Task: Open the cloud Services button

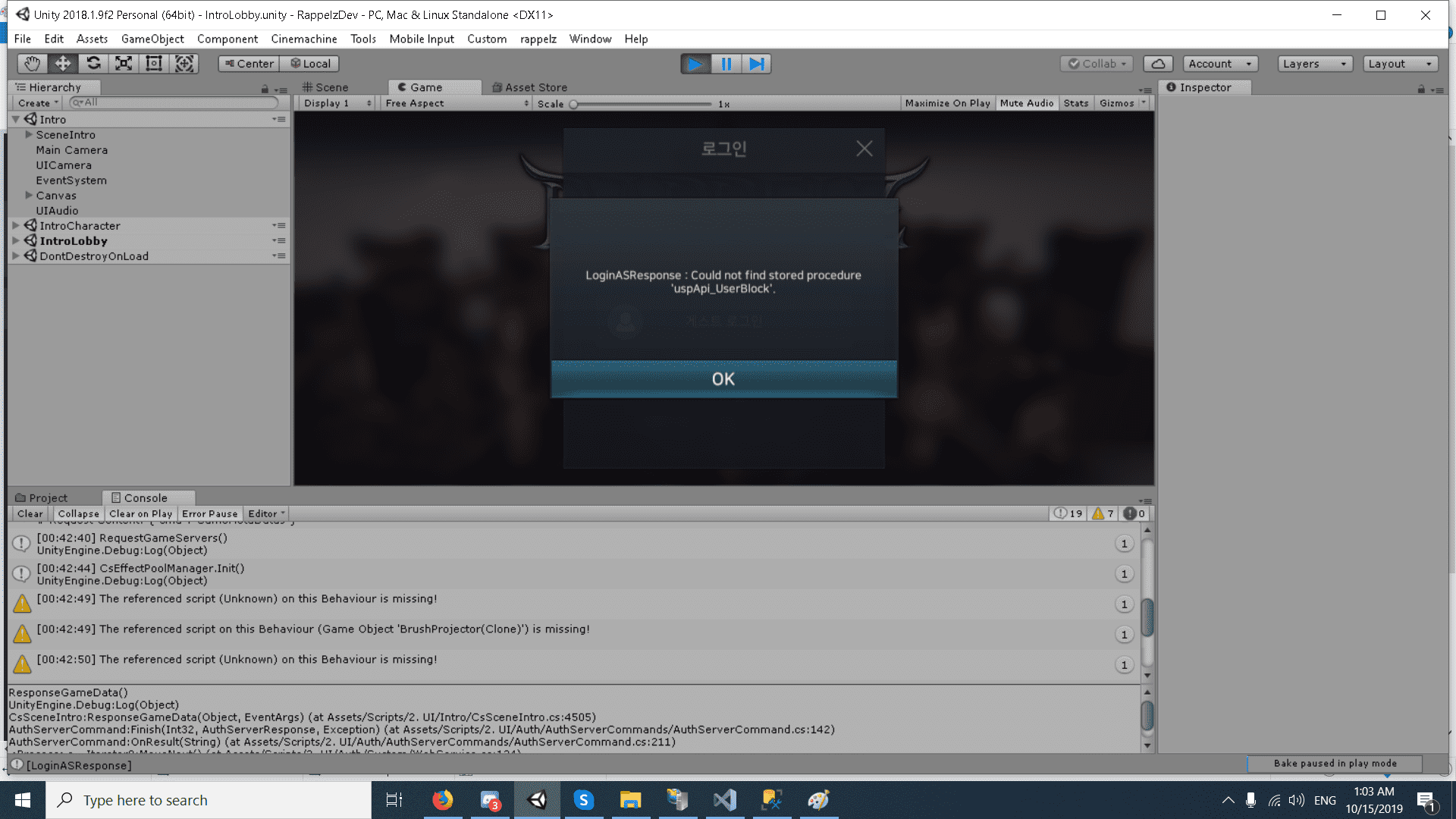Action: pos(1158,64)
